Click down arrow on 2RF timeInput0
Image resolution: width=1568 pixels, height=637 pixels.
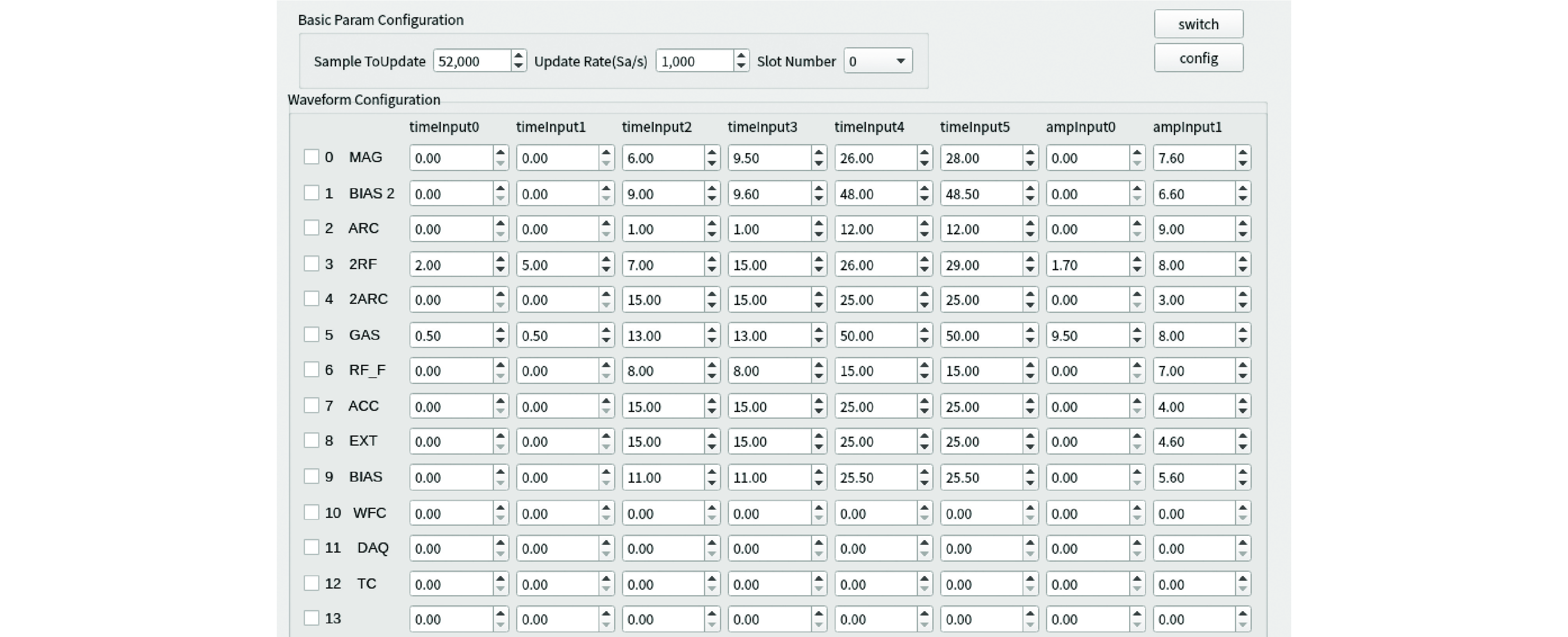pyautogui.click(x=501, y=270)
